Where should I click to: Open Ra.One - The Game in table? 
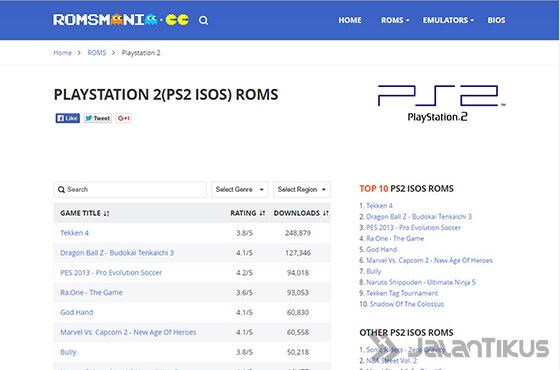(x=91, y=292)
